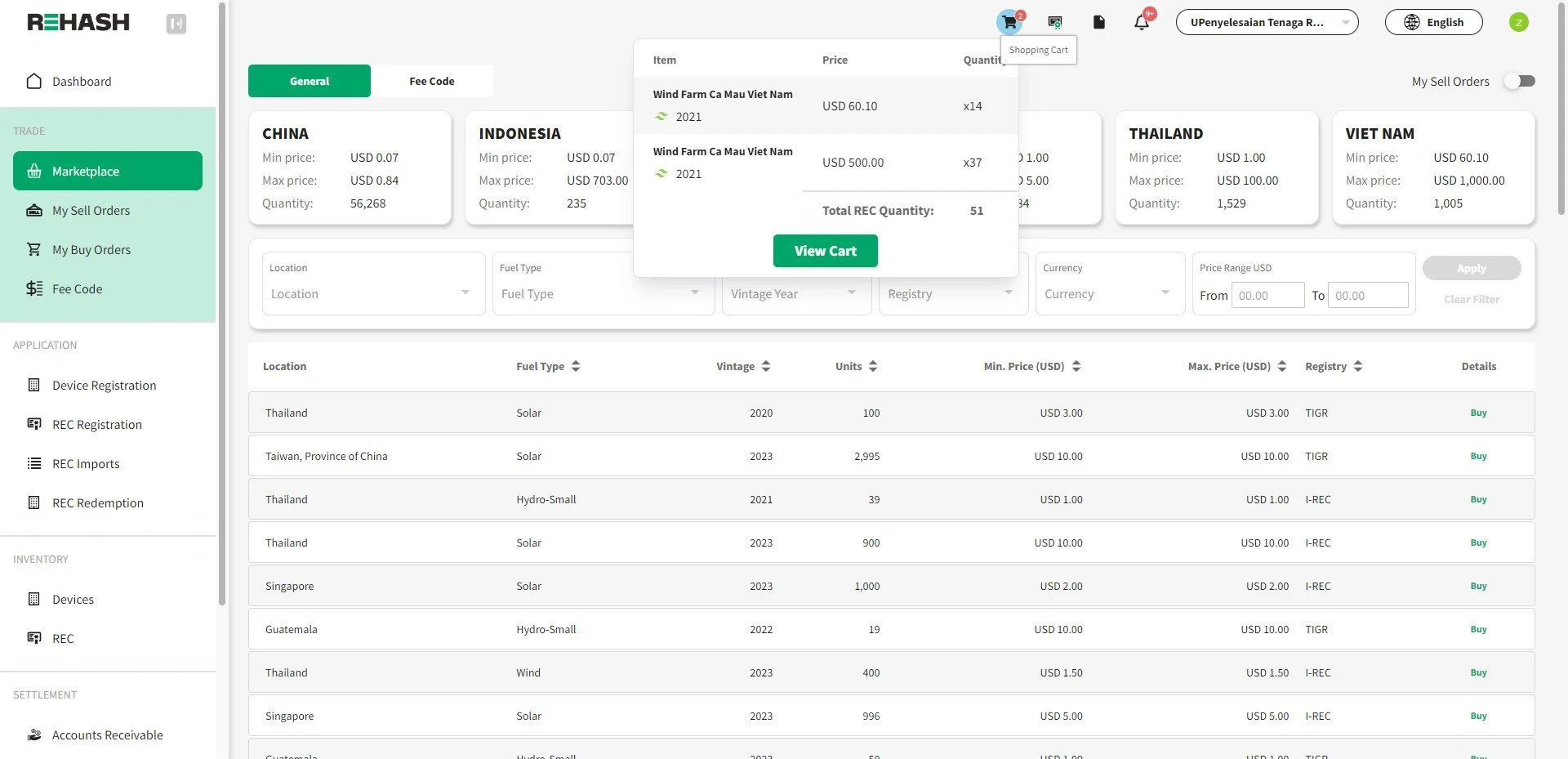The width and height of the screenshot is (1568, 759).
Task: Click the View Cart button
Action: 825,251
